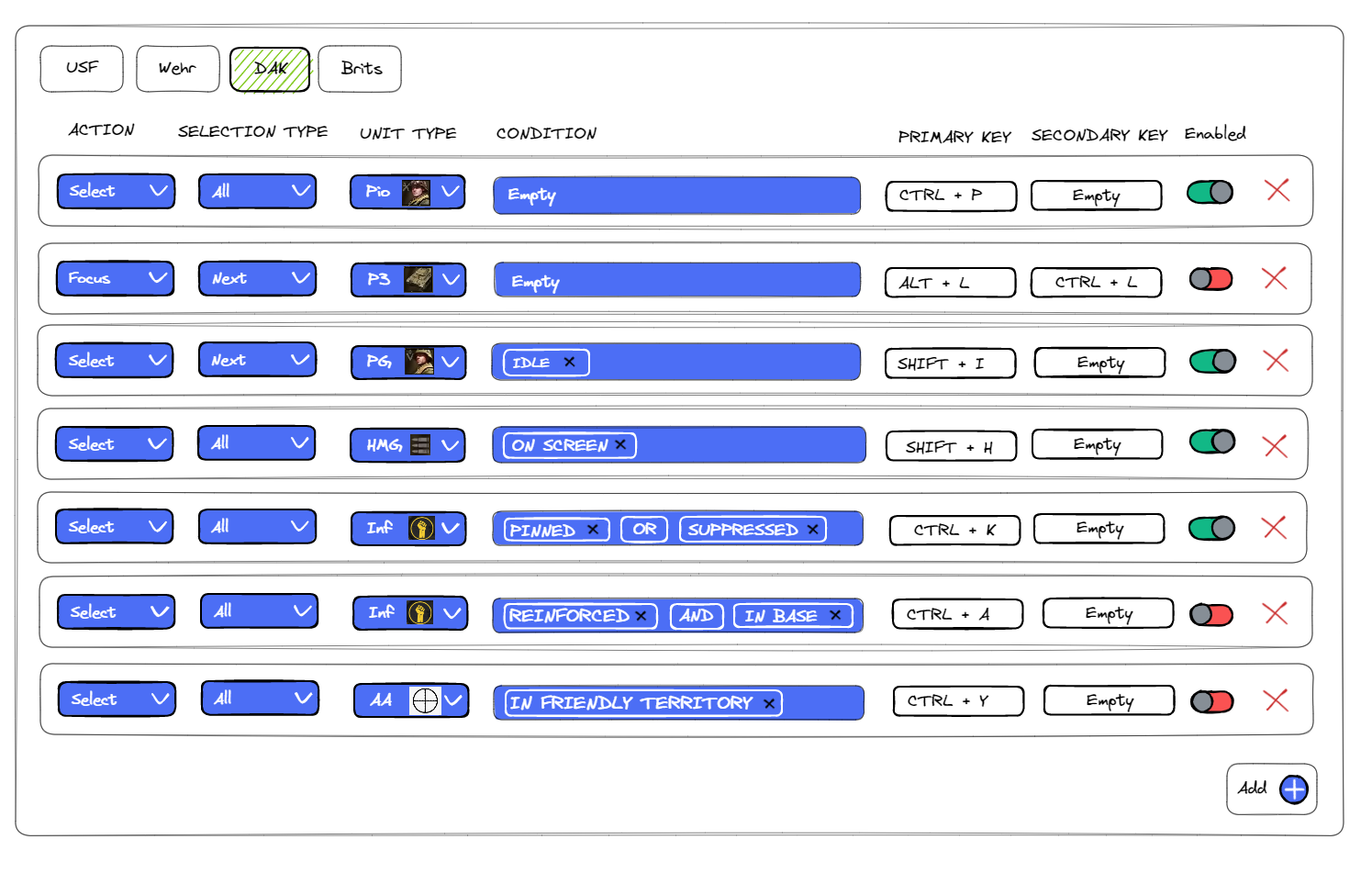Remove the PINNED condition tag

click(x=593, y=530)
